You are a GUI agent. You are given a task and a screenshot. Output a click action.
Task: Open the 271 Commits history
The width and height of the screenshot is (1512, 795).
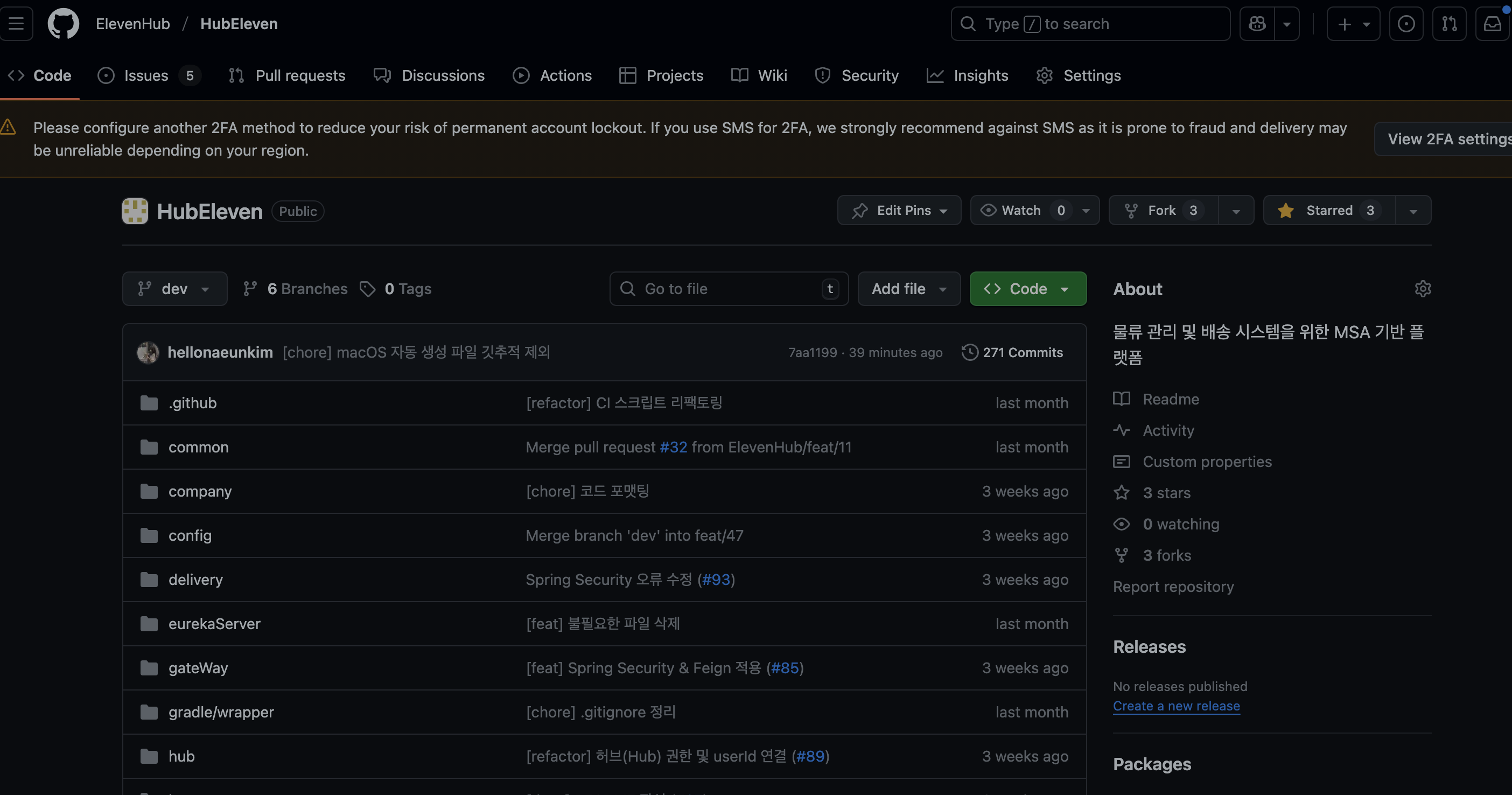pos(1012,352)
